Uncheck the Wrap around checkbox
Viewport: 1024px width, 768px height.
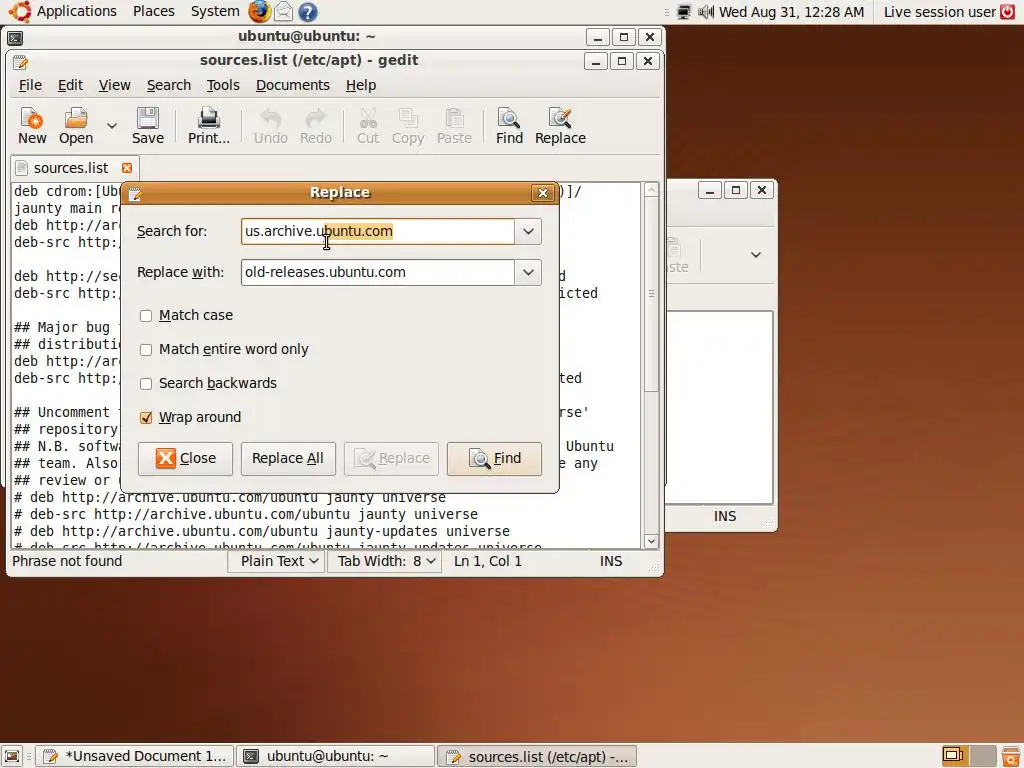pyautogui.click(x=146, y=417)
